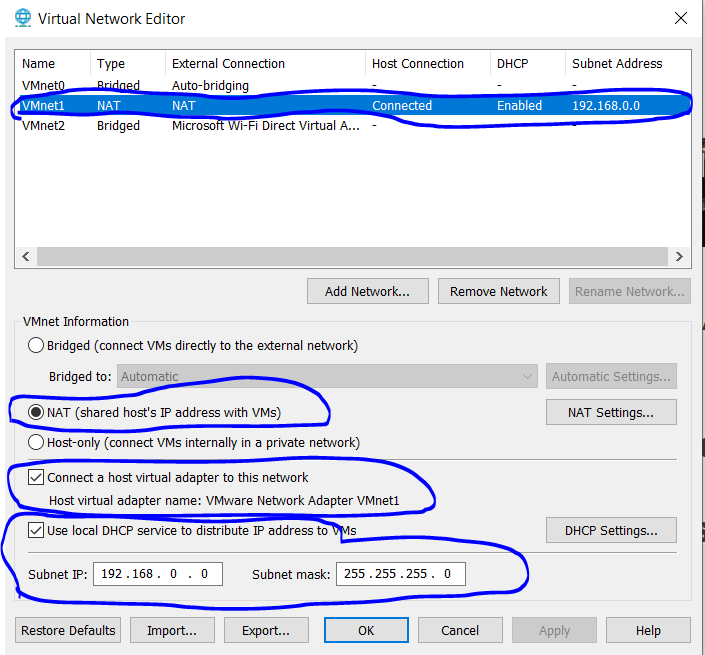
Task: Click the Cancel button
Action: 460,630
